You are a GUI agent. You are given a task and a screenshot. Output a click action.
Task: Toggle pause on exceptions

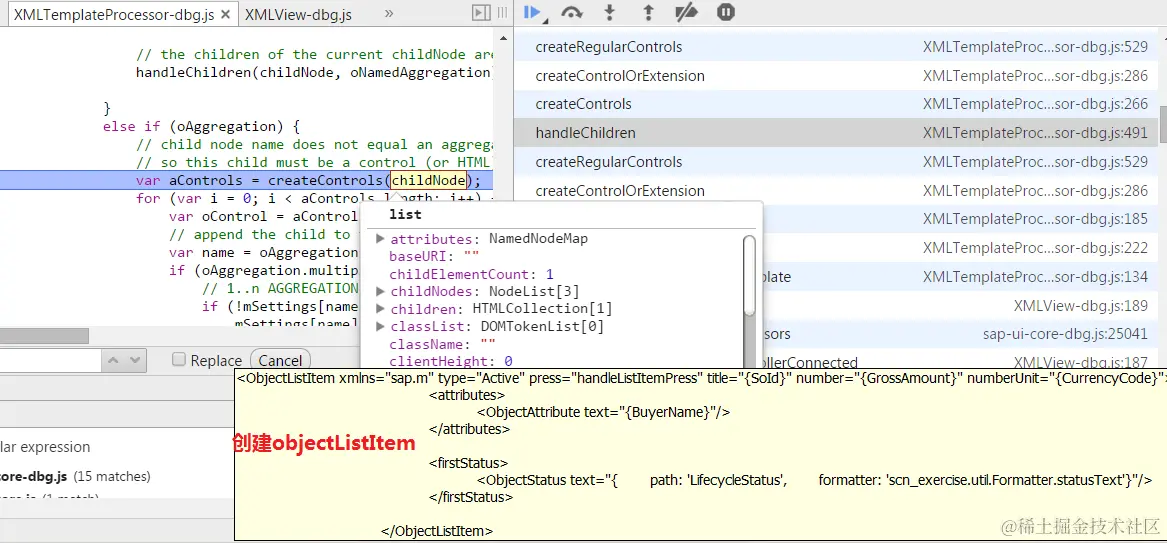726,12
